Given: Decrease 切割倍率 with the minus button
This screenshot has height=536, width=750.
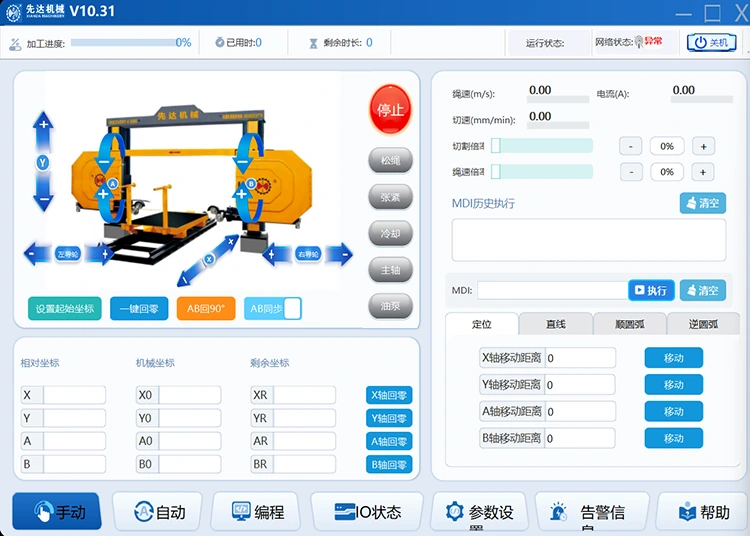Looking at the screenshot, I should pyautogui.click(x=630, y=146).
